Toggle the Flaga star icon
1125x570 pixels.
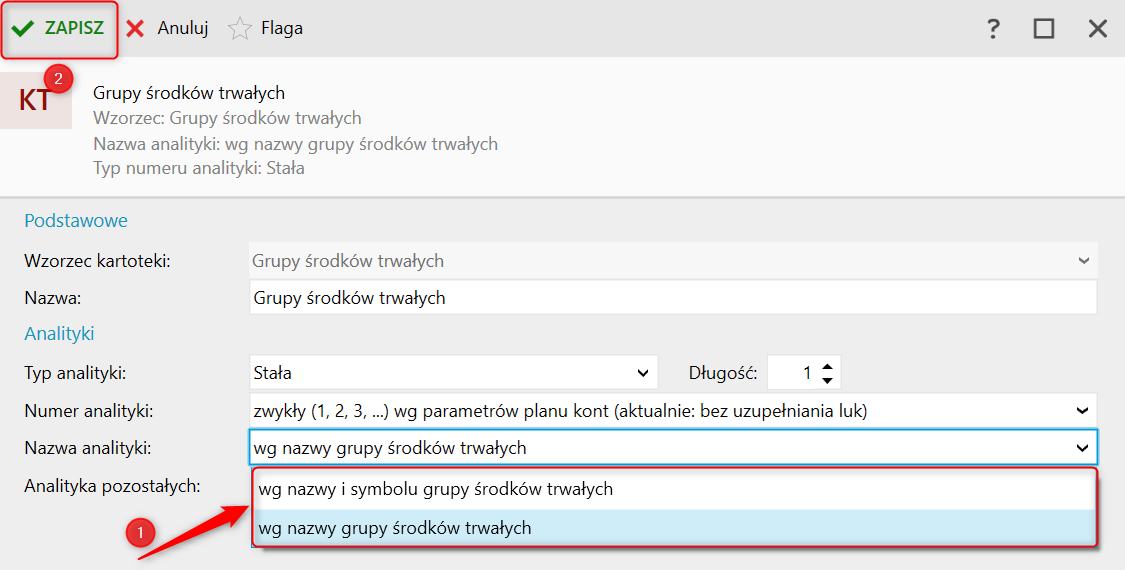[240, 29]
